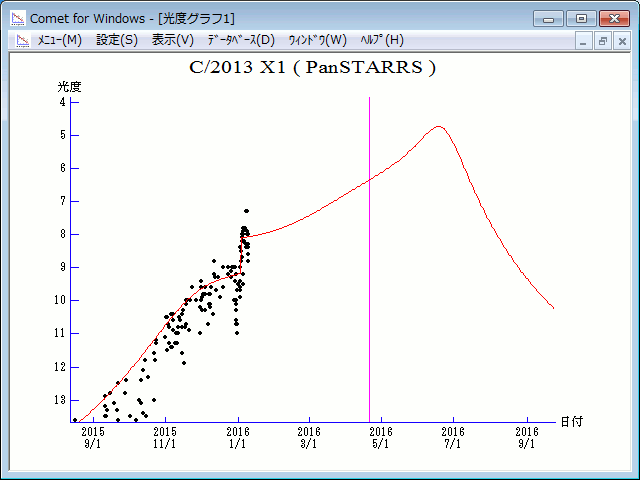Minimize the inner 光度グラフ1 child window

click(583, 41)
